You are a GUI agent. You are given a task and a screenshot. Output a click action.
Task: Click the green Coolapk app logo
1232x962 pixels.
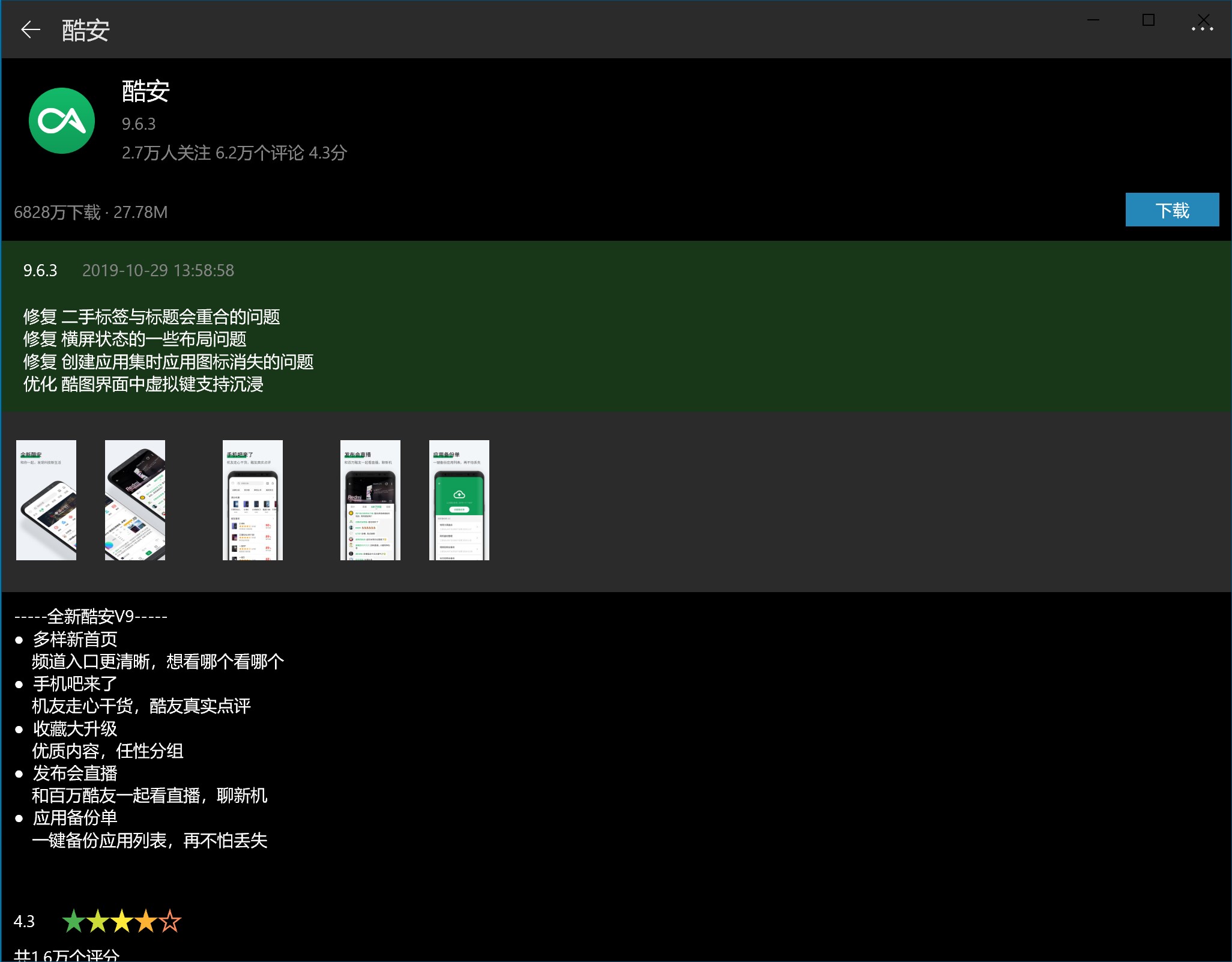click(x=62, y=121)
